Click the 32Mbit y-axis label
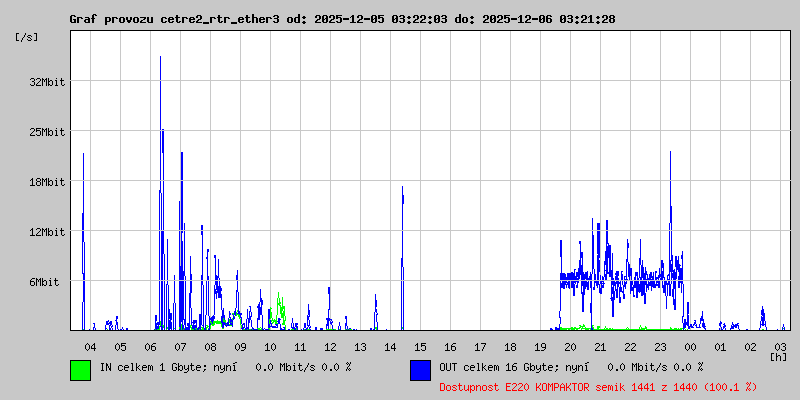The width and height of the screenshot is (800, 400). [47, 82]
